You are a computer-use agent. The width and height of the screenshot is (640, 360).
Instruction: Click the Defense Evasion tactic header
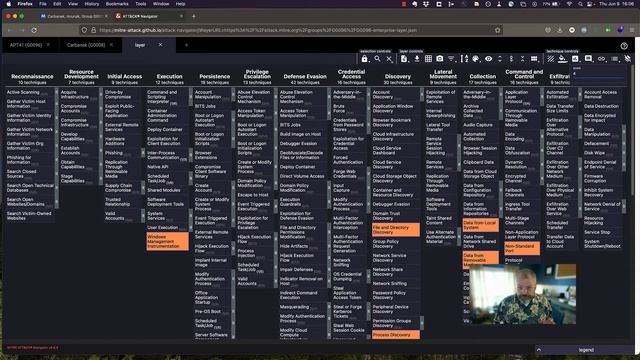pyautogui.click(x=305, y=76)
